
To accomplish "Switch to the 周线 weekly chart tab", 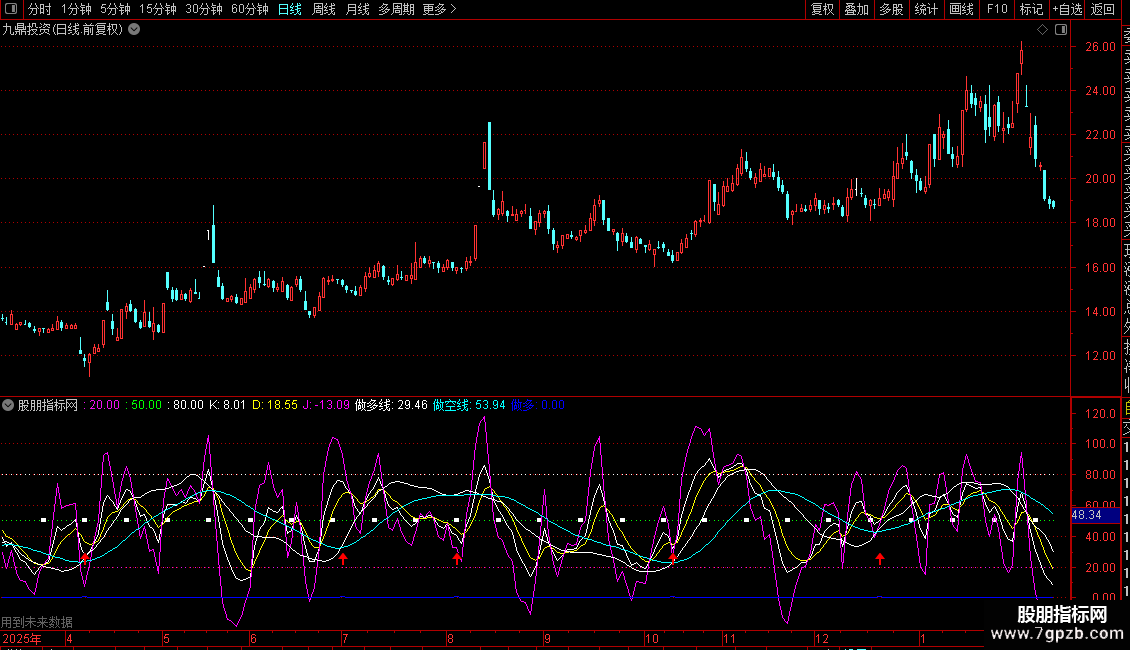I will coord(324,9).
